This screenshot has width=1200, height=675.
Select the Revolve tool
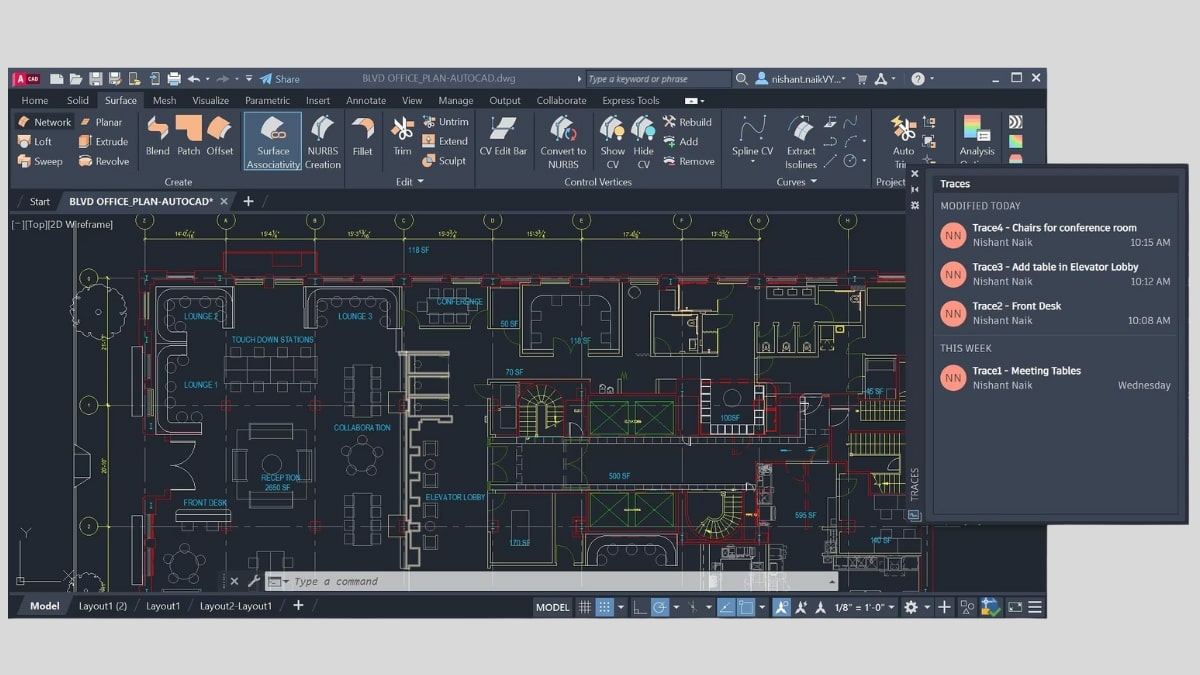[x=104, y=161]
